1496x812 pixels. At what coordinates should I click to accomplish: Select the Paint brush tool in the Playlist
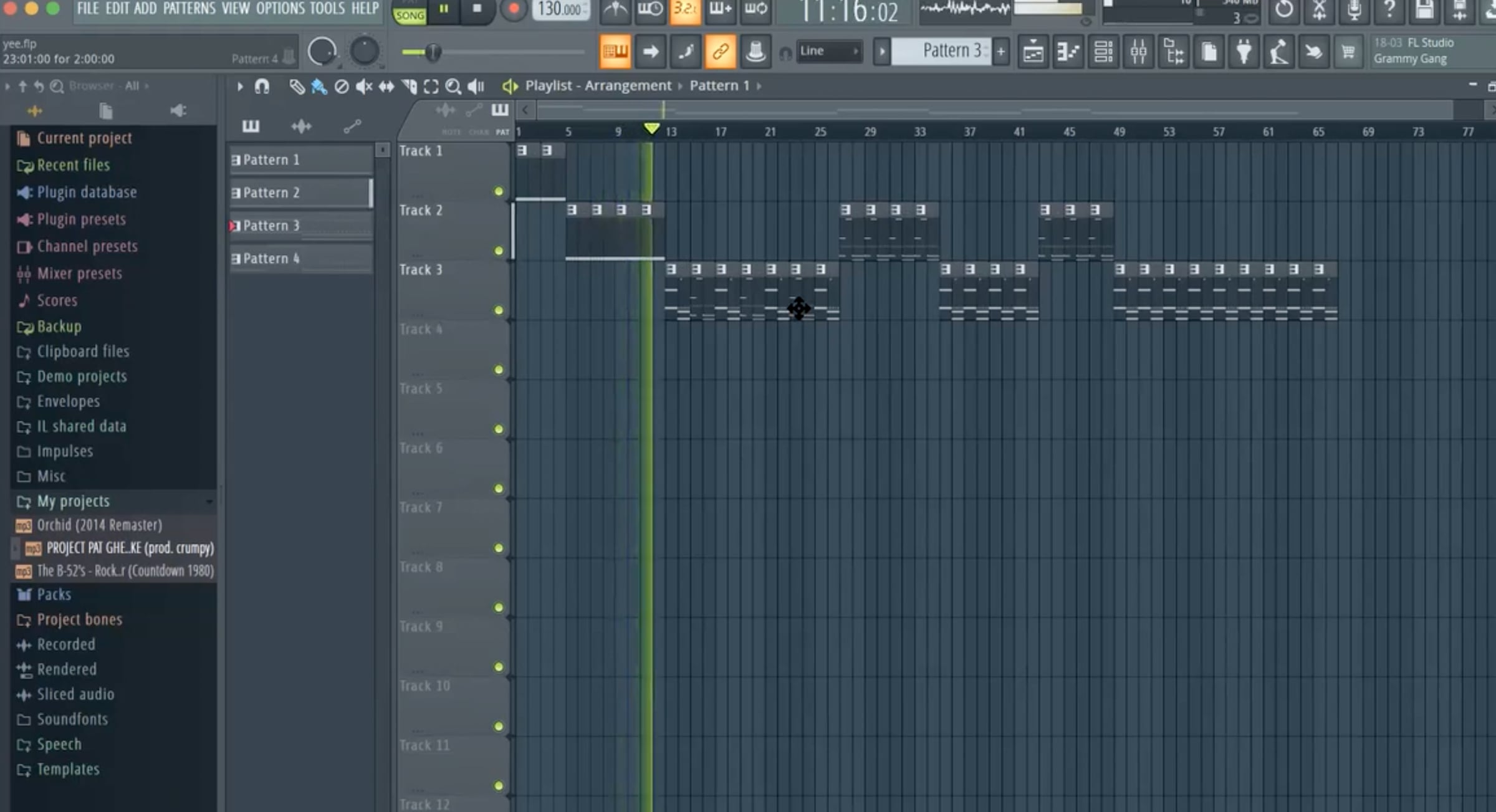coord(319,87)
